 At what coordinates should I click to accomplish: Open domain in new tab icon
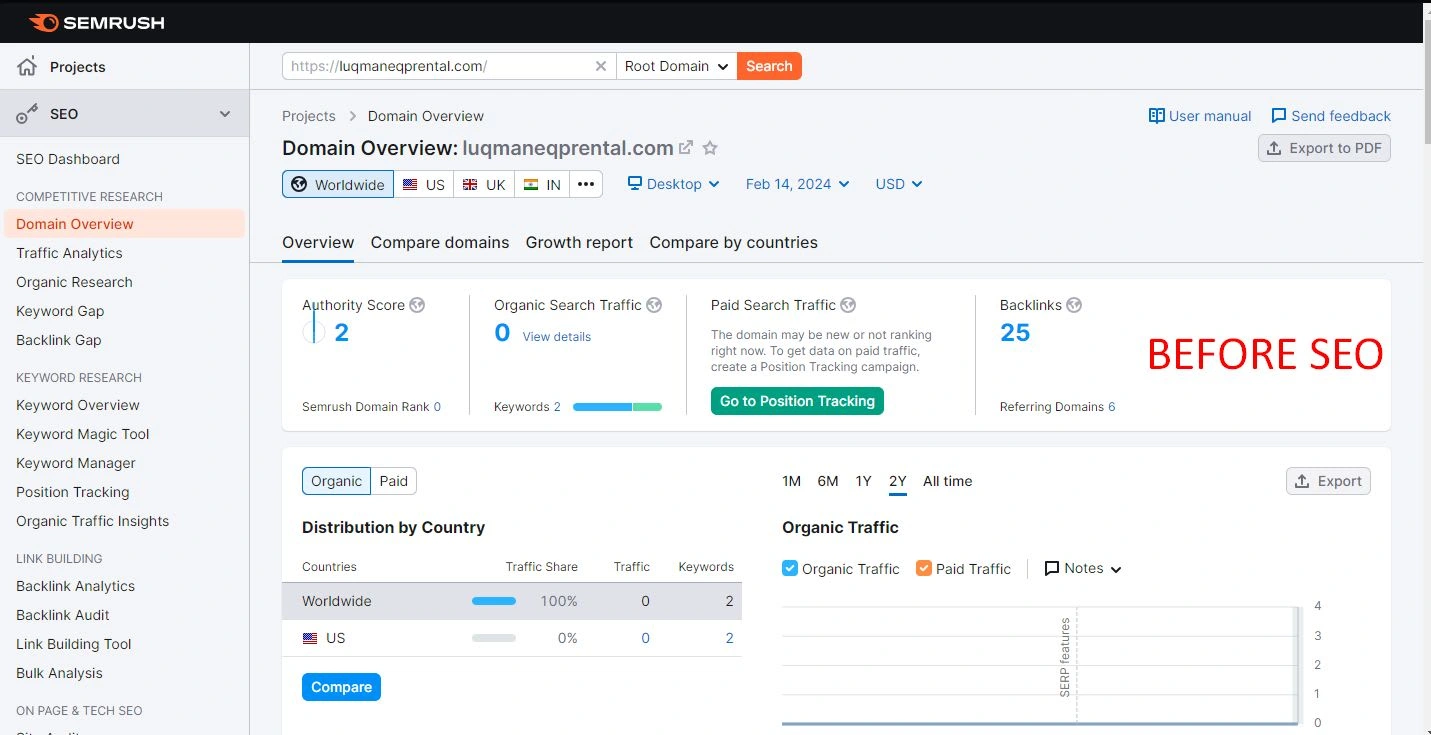pos(686,148)
